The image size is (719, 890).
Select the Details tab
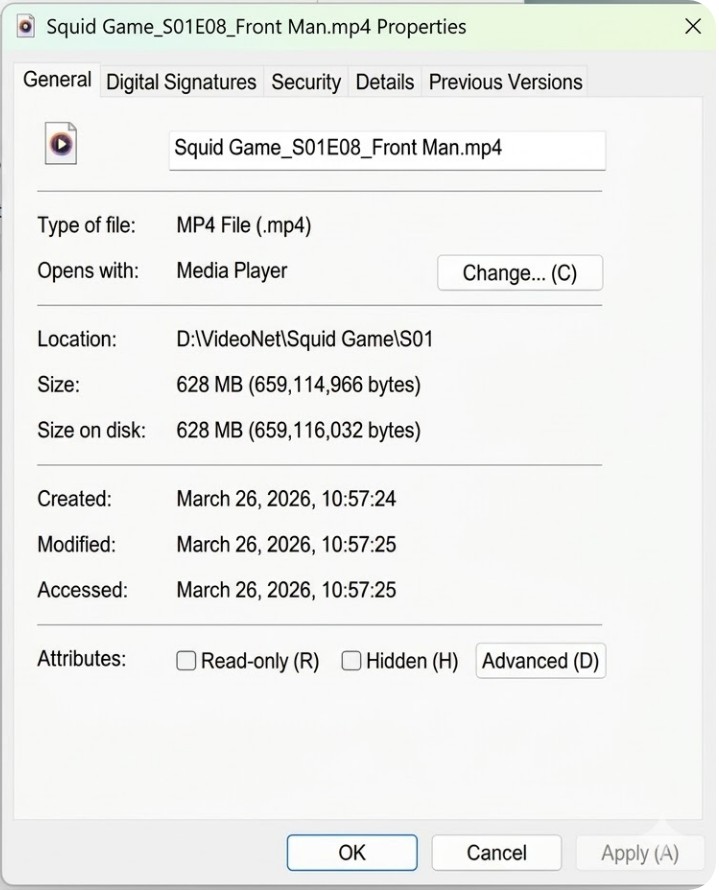(x=385, y=82)
